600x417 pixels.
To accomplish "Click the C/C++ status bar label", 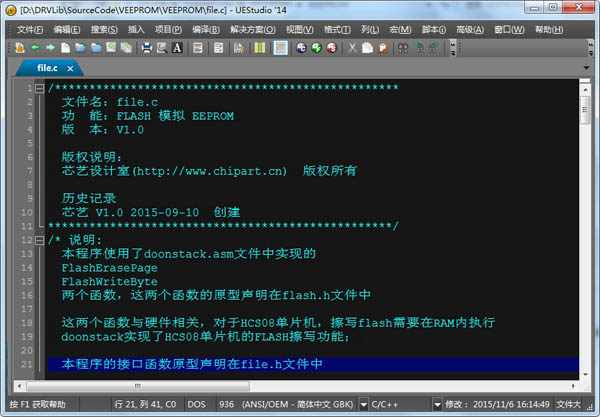I will 385,404.
